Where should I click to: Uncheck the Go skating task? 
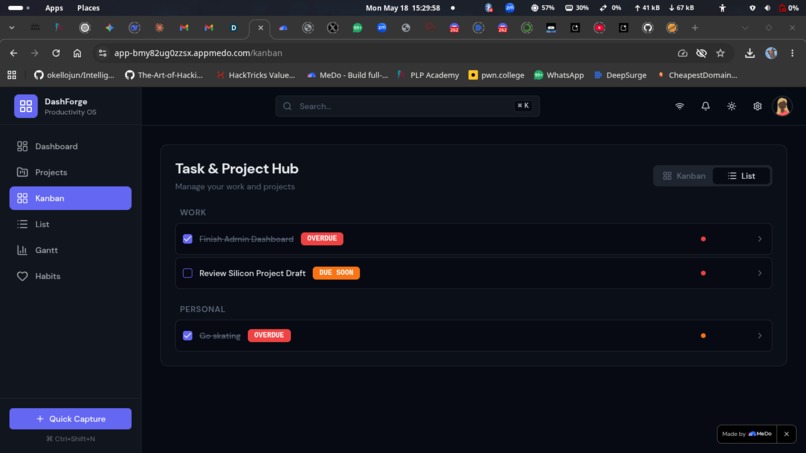(x=188, y=335)
